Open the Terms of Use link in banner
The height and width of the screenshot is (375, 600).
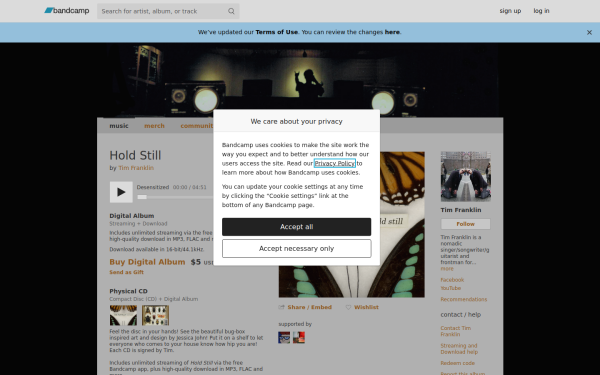[x=277, y=32]
